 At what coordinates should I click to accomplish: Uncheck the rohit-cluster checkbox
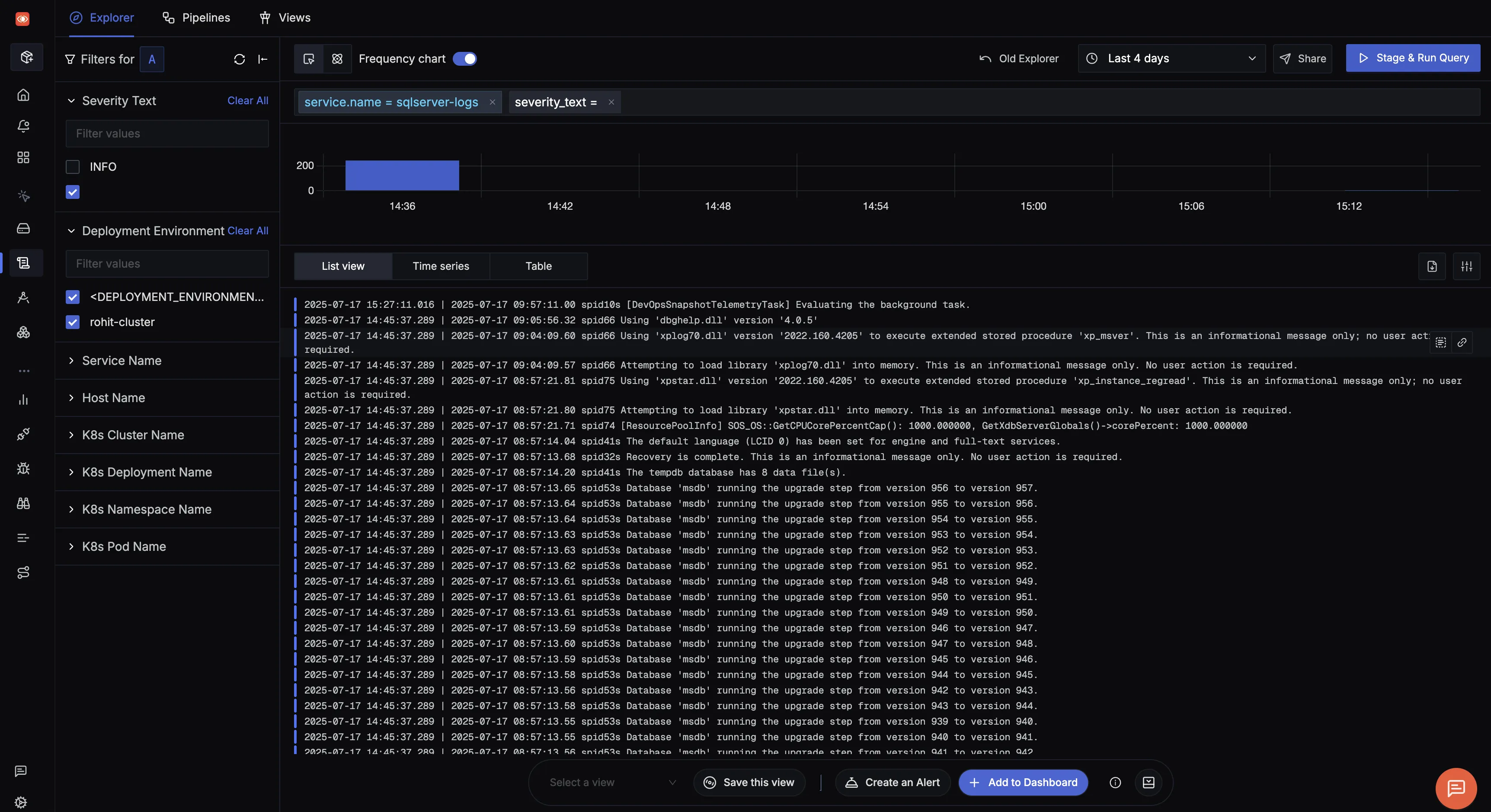(x=72, y=322)
